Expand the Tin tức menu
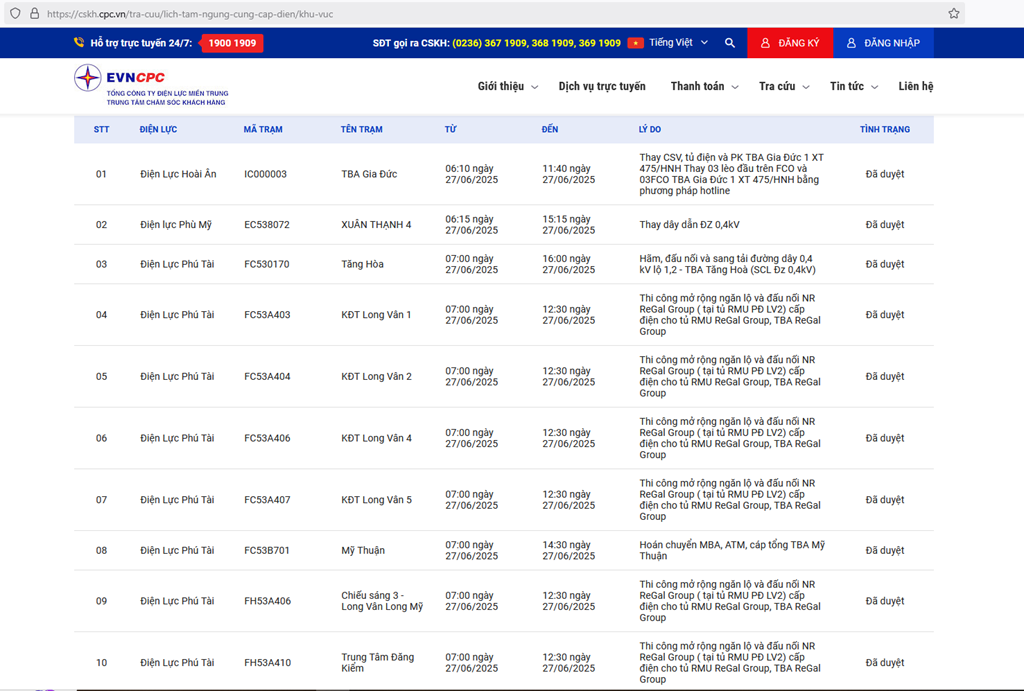Image resolution: width=1024 pixels, height=691 pixels. (854, 86)
